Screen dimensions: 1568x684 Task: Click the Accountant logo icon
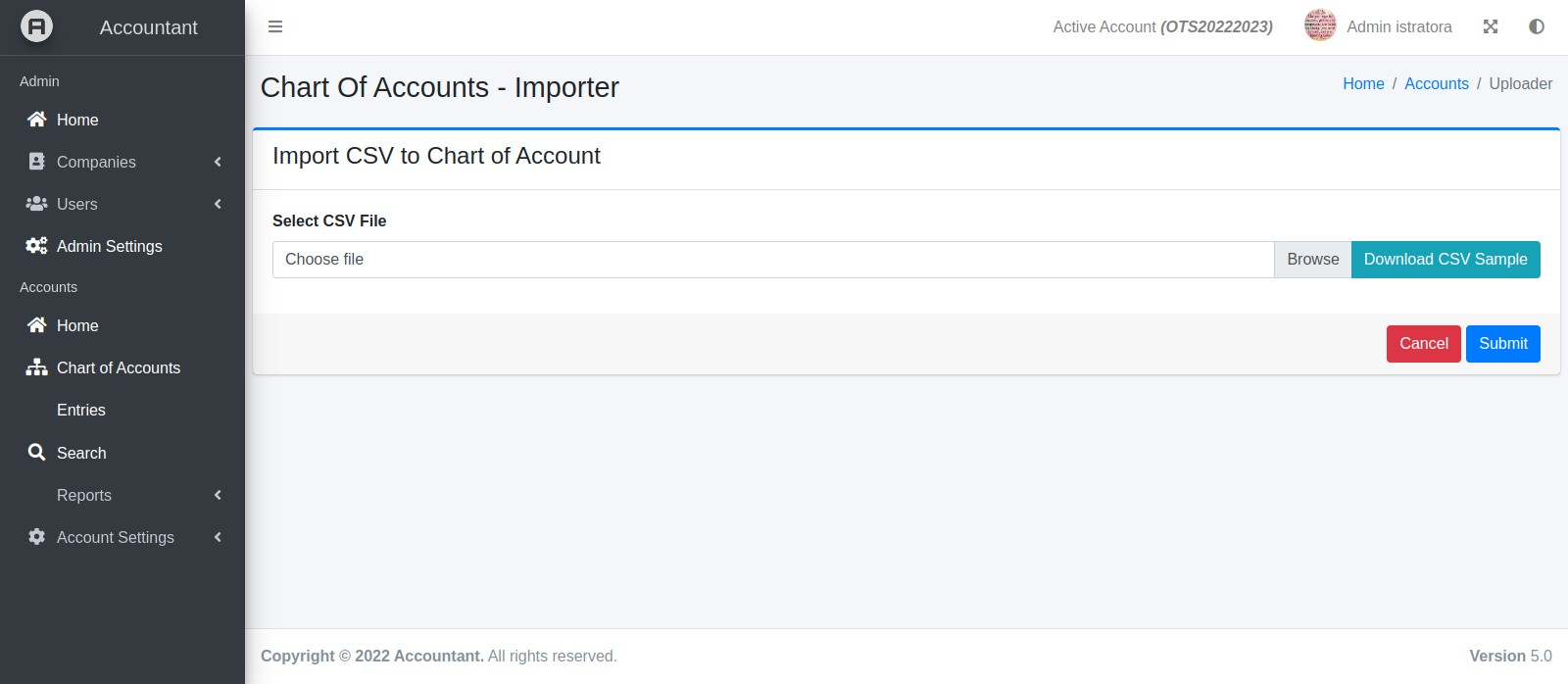[x=36, y=26]
